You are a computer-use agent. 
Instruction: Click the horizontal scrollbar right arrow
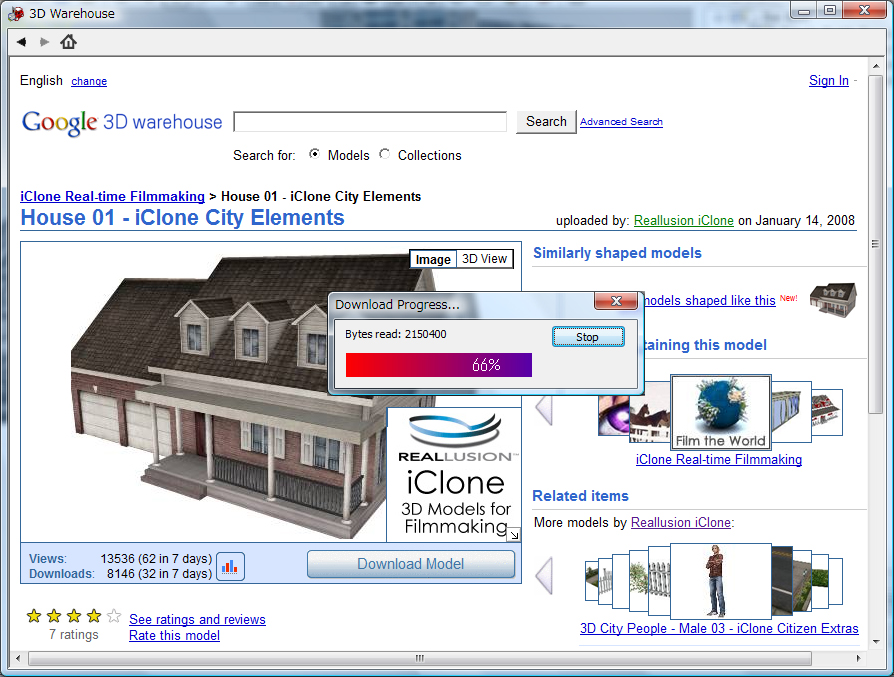point(859,658)
